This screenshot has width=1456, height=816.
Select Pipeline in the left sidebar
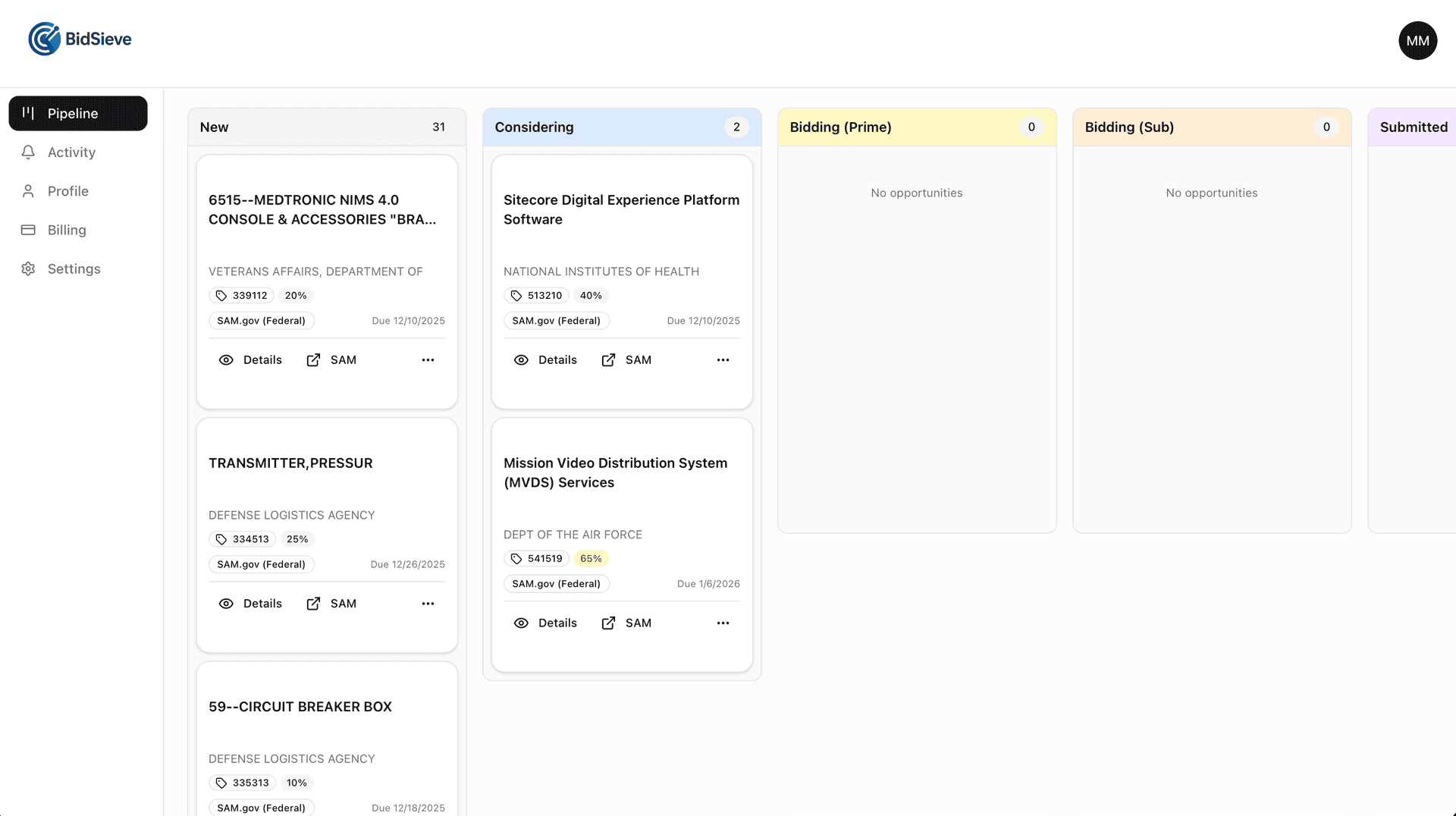pos(77,113)
